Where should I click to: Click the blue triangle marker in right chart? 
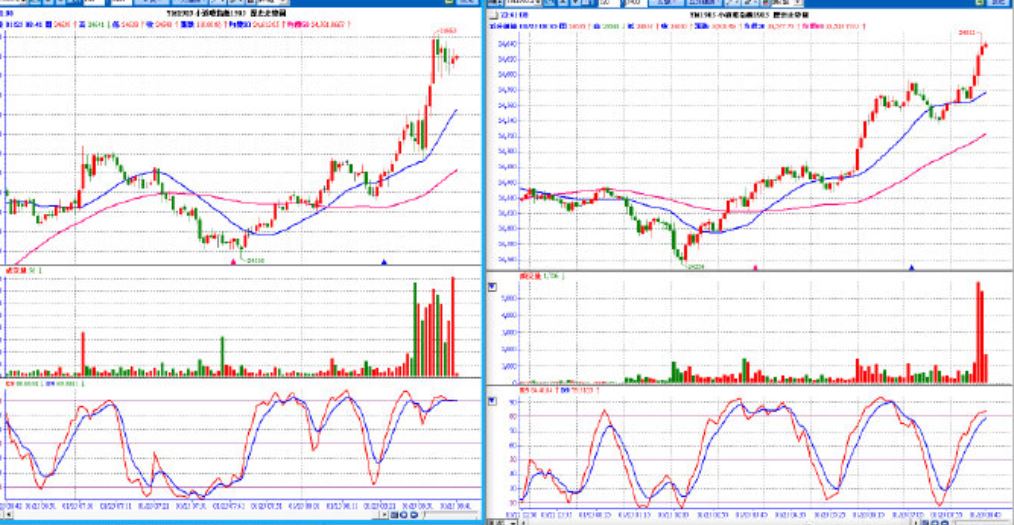click(912, 268)
